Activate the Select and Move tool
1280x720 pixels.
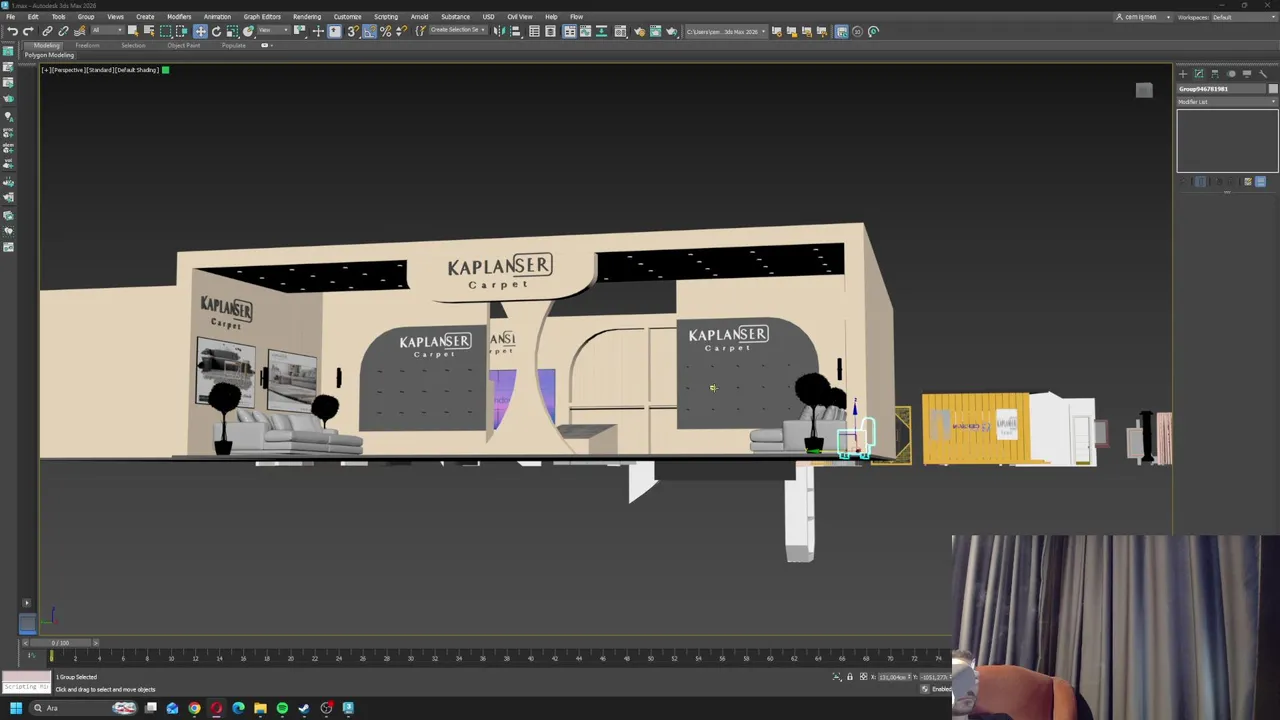tap(200, 31)
